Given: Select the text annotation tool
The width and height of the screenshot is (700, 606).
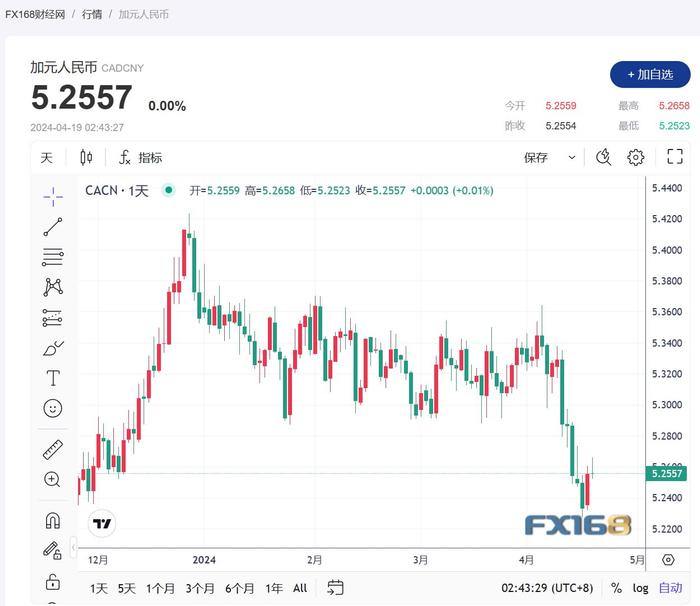Looking at the screenshot, I should pos(53,378).
